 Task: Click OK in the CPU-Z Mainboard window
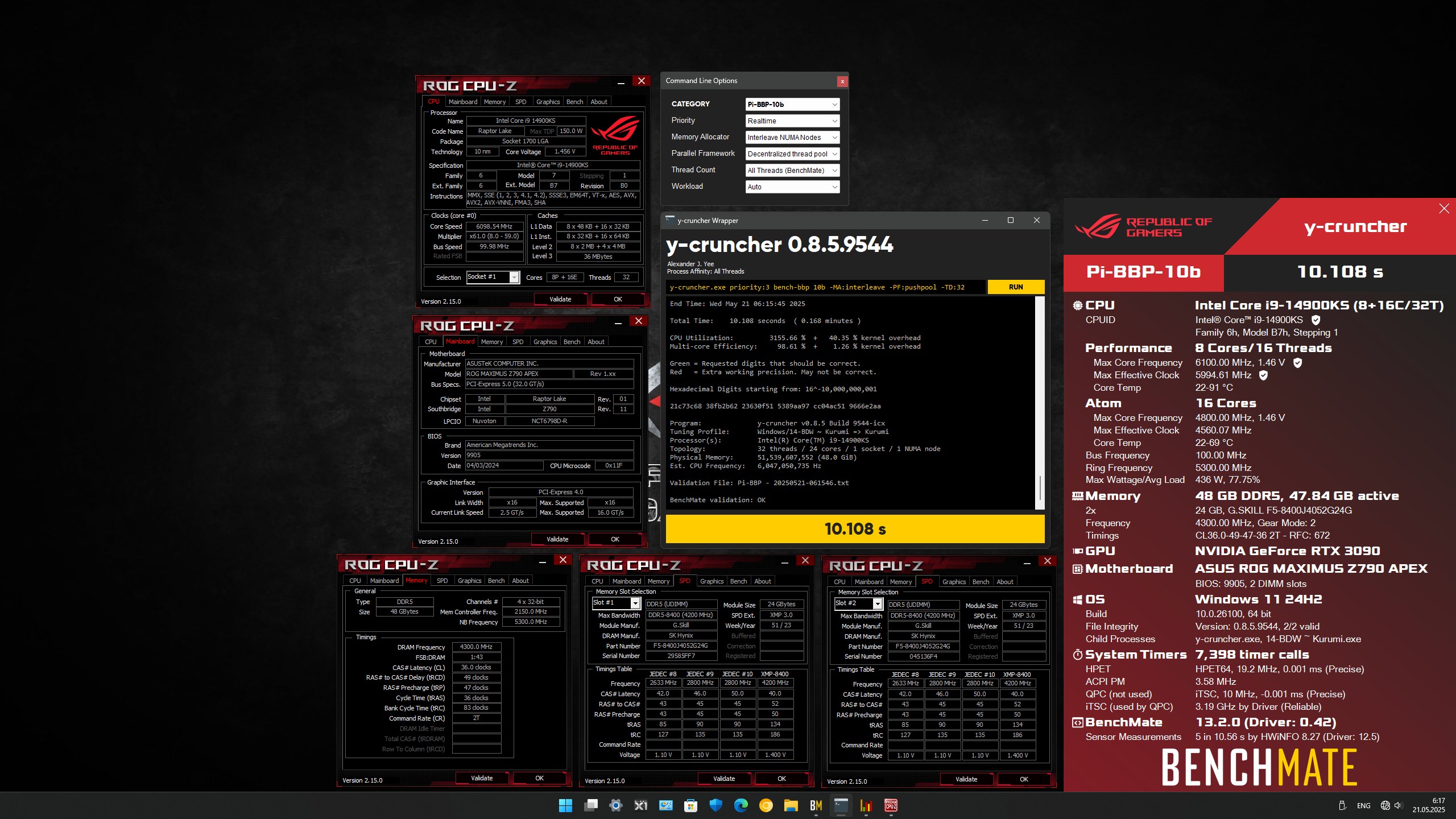[x=615, y=539]
